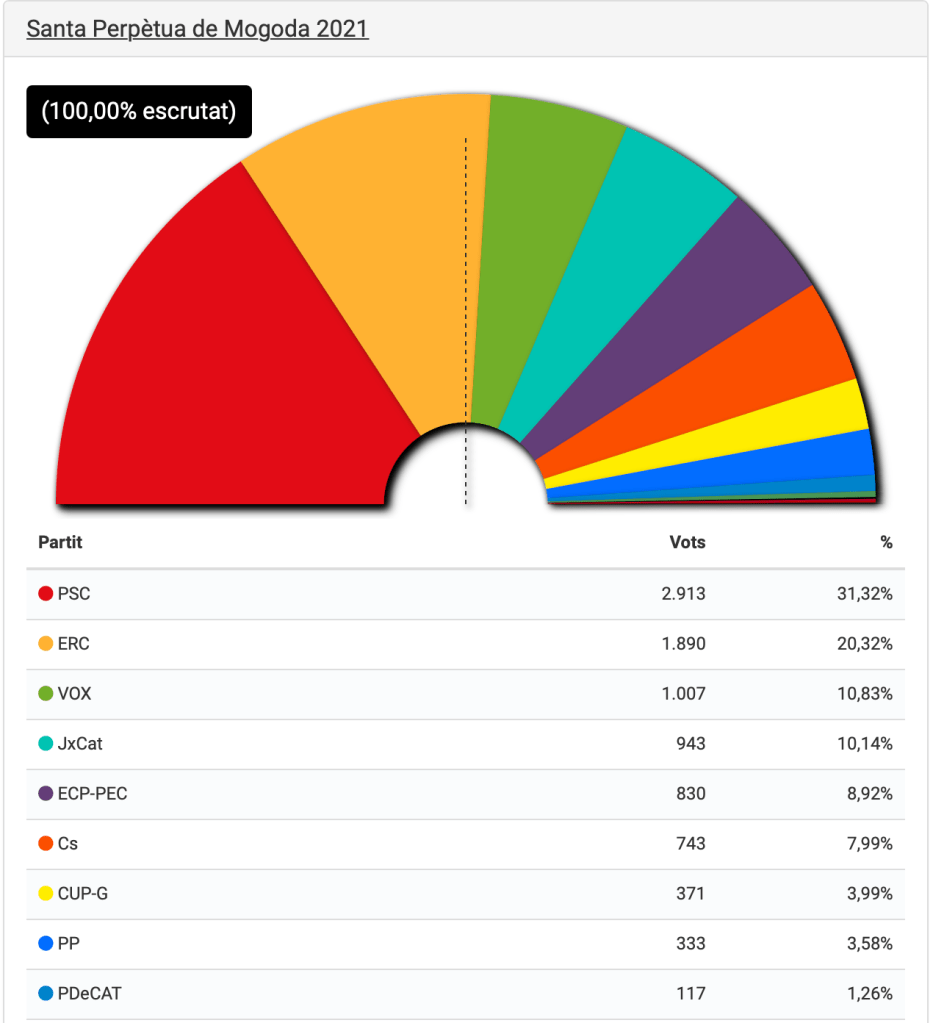Click the PSC 2.913 votes cell
This screenshot has height=1023, width=933.
(683, 594)
